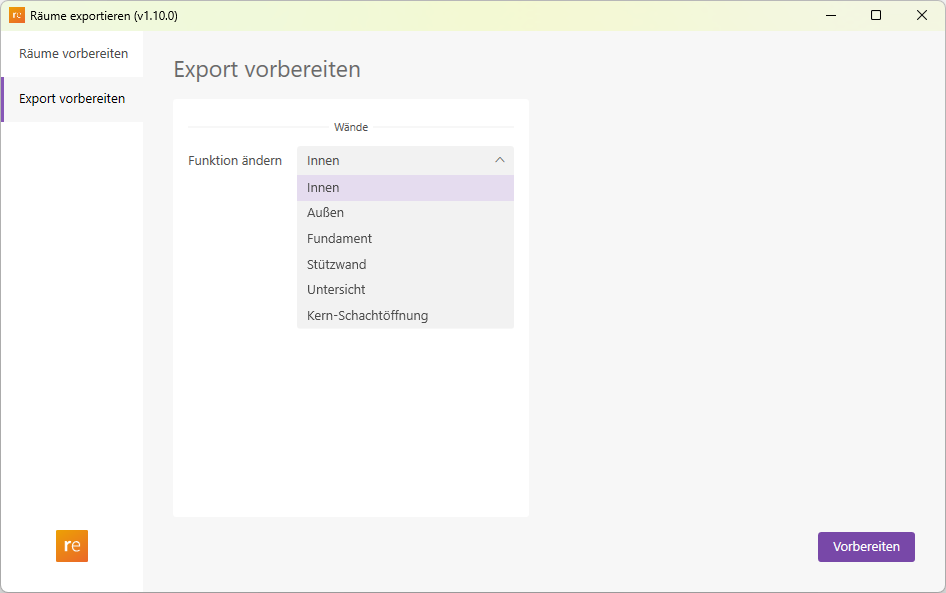
Task: Select the Export vorbereiten sidebar entry
Action: click(71, 99)
